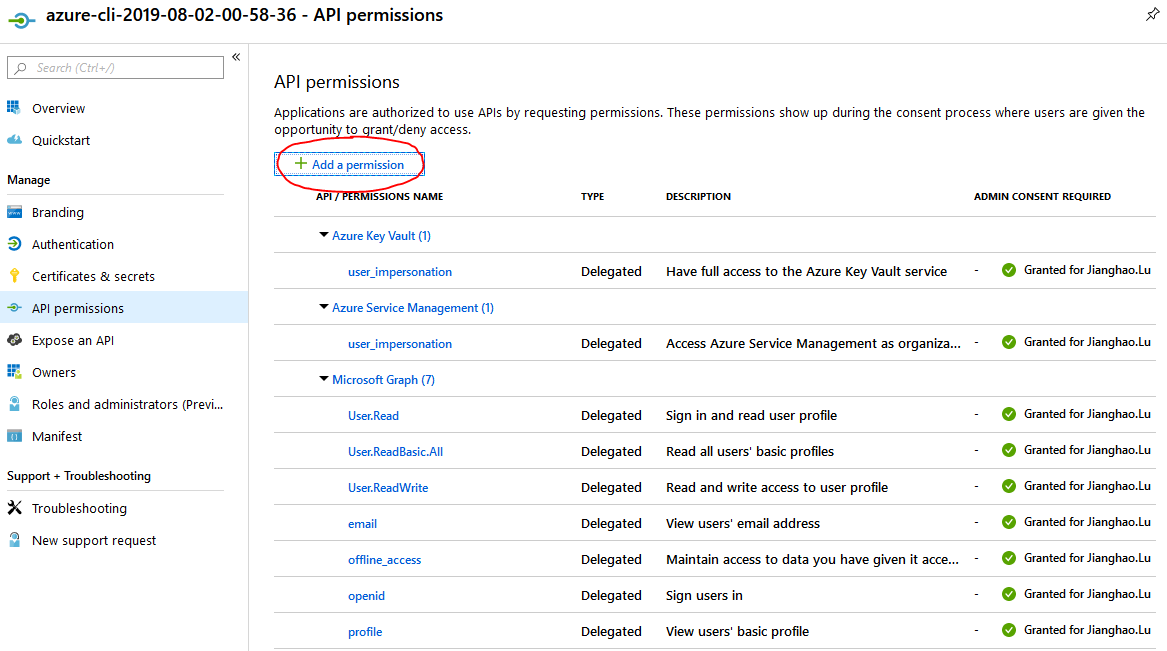Open Certificates & secrets
This screenshot has width=1167, height=651.
click(93, 277)
